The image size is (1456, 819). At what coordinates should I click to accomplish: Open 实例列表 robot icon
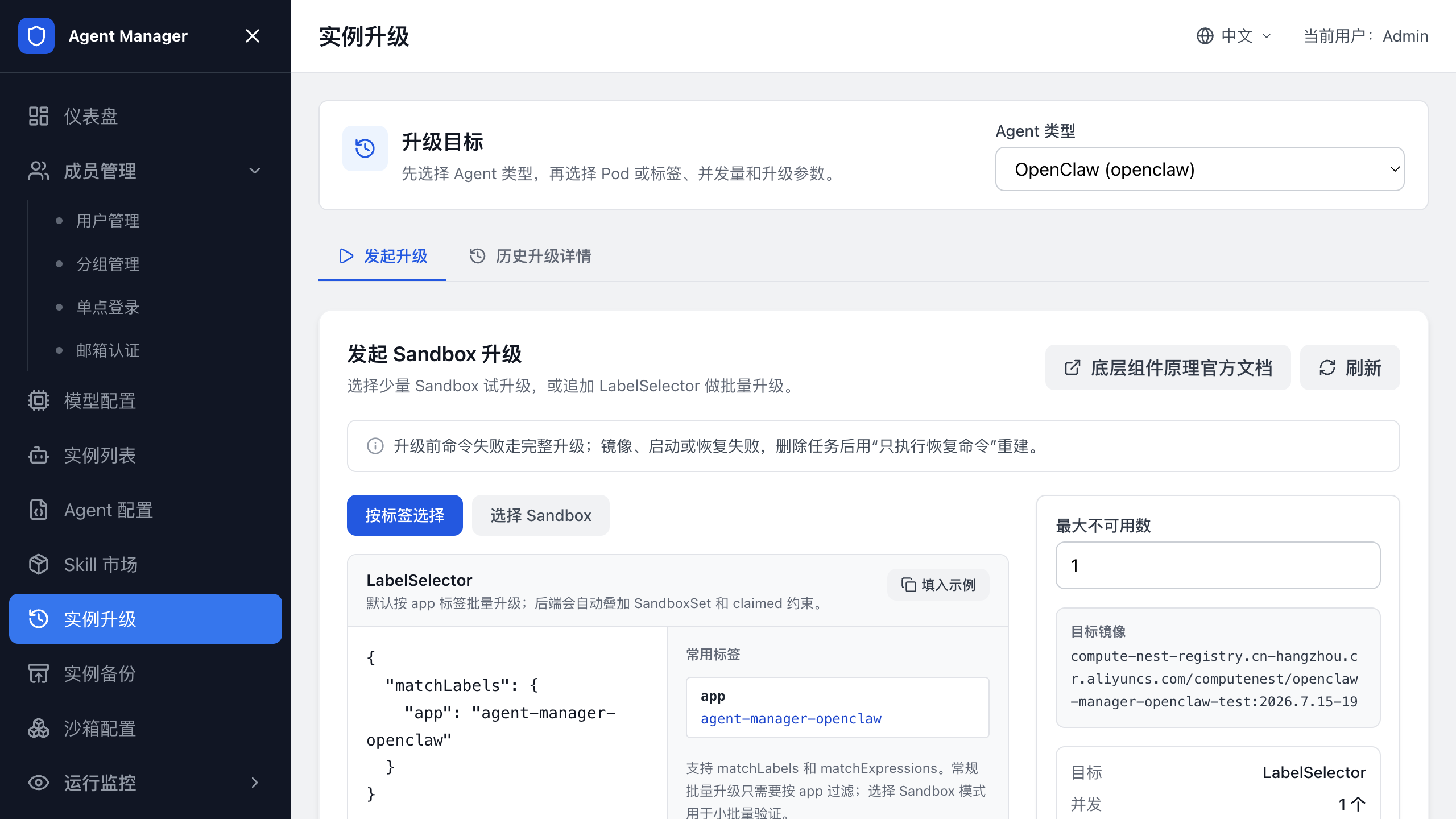39,455
